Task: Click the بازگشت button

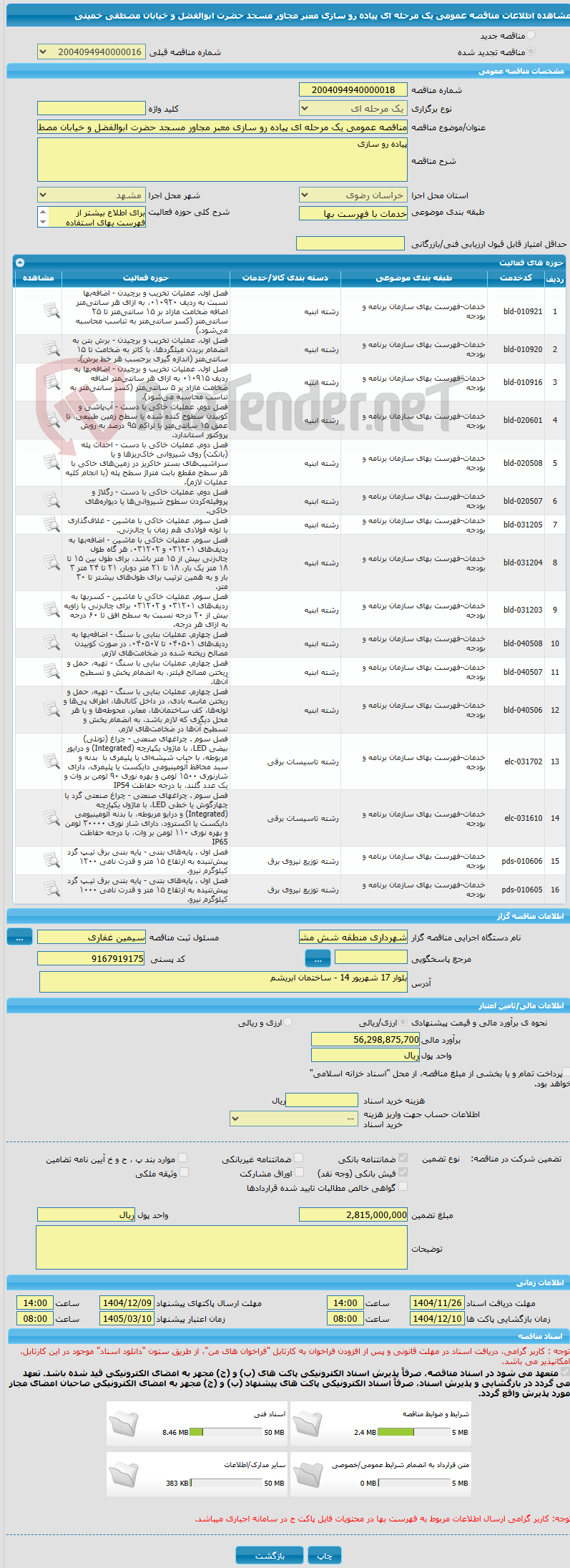Action: [x=270, y=1555]
